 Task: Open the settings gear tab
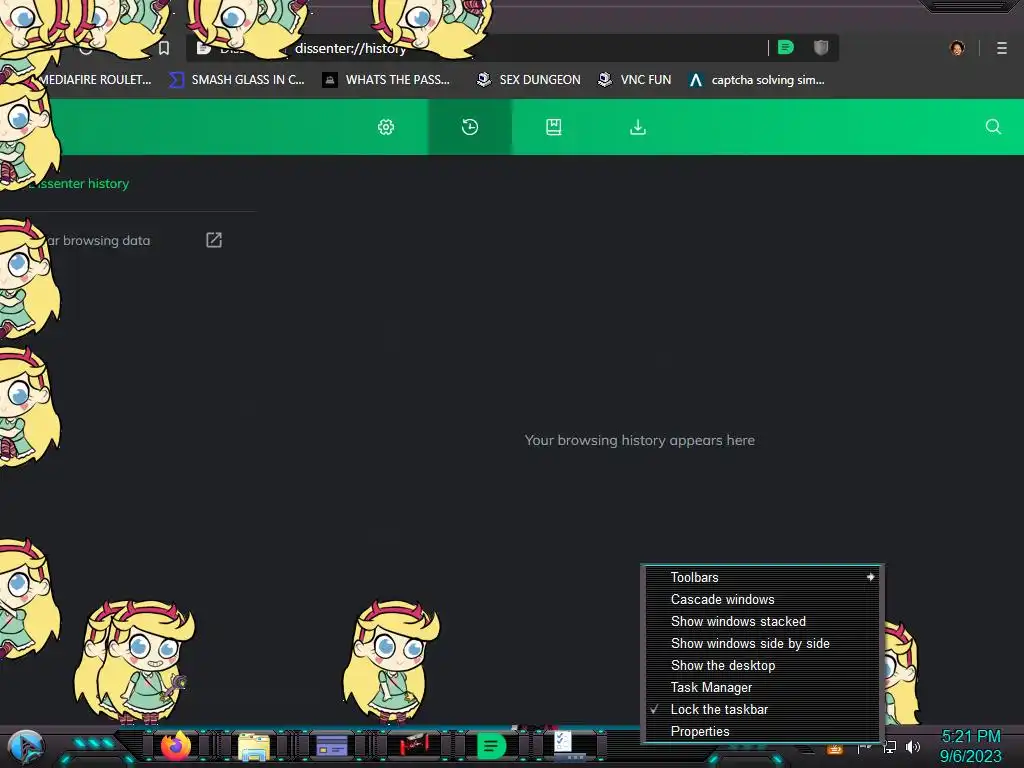point(386,127)
